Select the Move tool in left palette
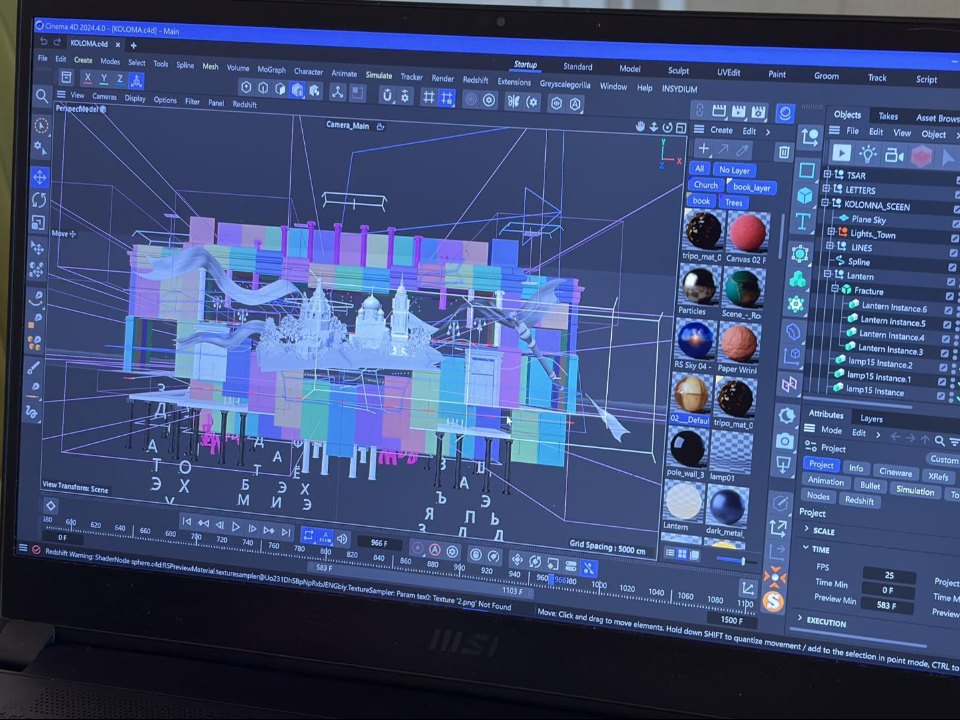Viewport: 960px width, 720px height. click(40, 178)
